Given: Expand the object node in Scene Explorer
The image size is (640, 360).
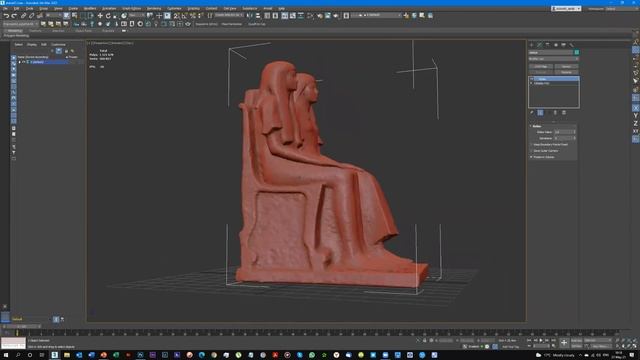Looking at the screenshot, I should tap(20, 62).
